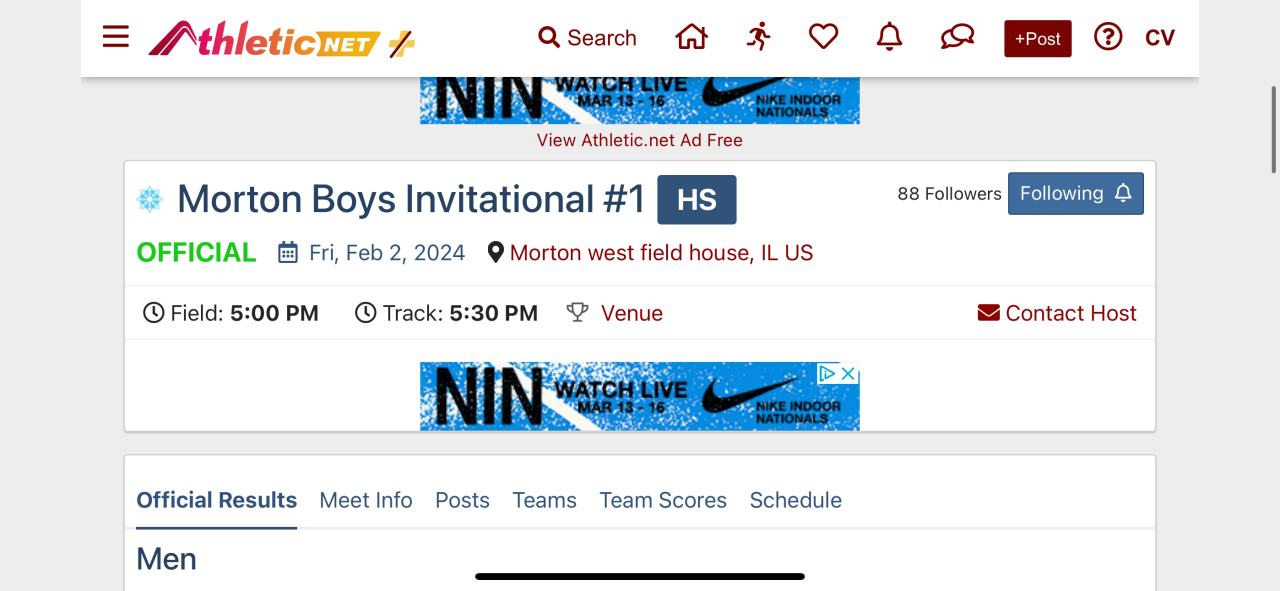The height and width of the screenshot is (591, 1280).
Task: Select the Schedule tab
Action: [796, 500]
